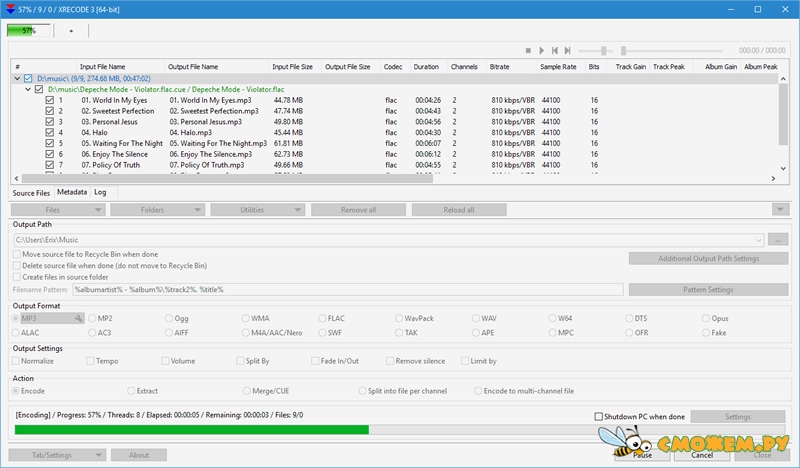Uncheck track 6 Enjoy The Silence
The image size is (800, 468).
[x=49, y=154]
